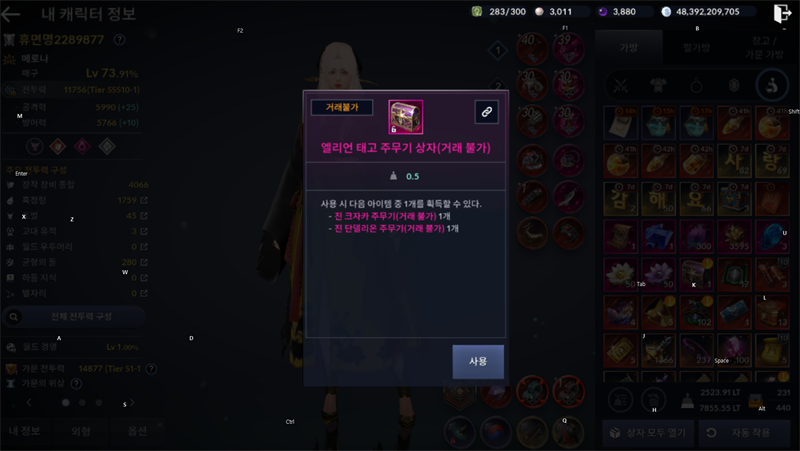Select the armor filter icon in bag

click(x=658, y=86)
